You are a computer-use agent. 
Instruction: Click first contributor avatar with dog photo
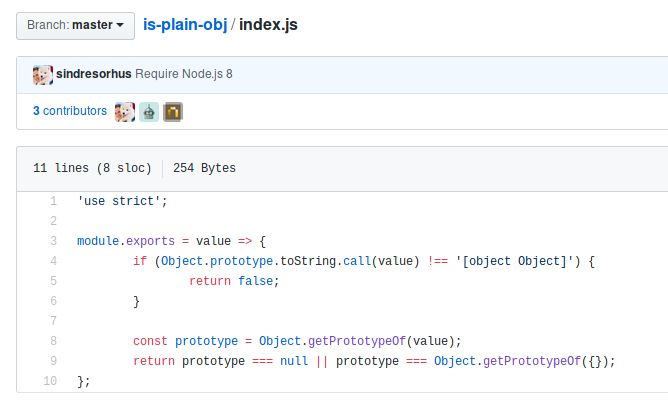(125, 112)
